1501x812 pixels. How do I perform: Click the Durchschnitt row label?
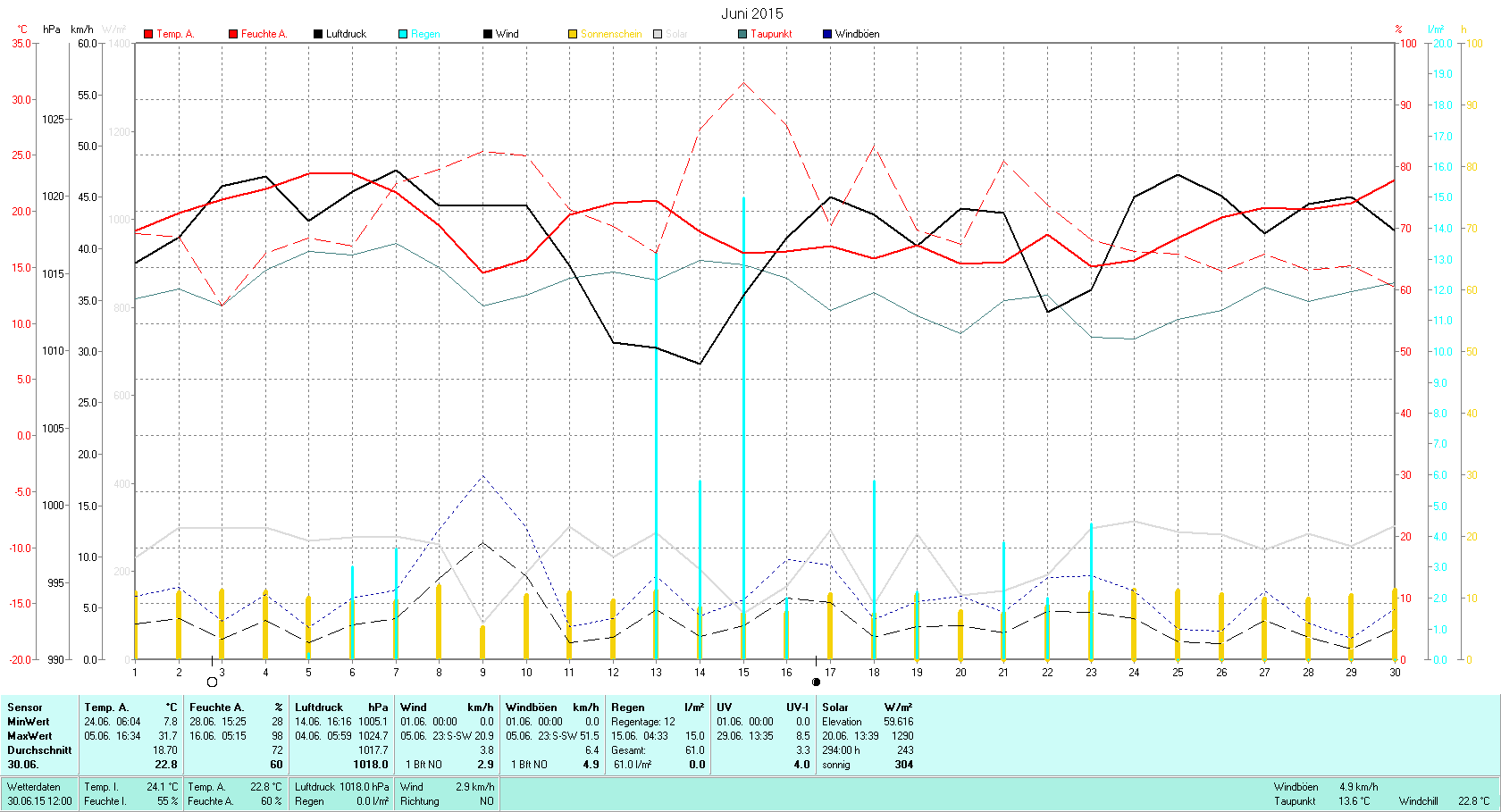tap(39, 750)
